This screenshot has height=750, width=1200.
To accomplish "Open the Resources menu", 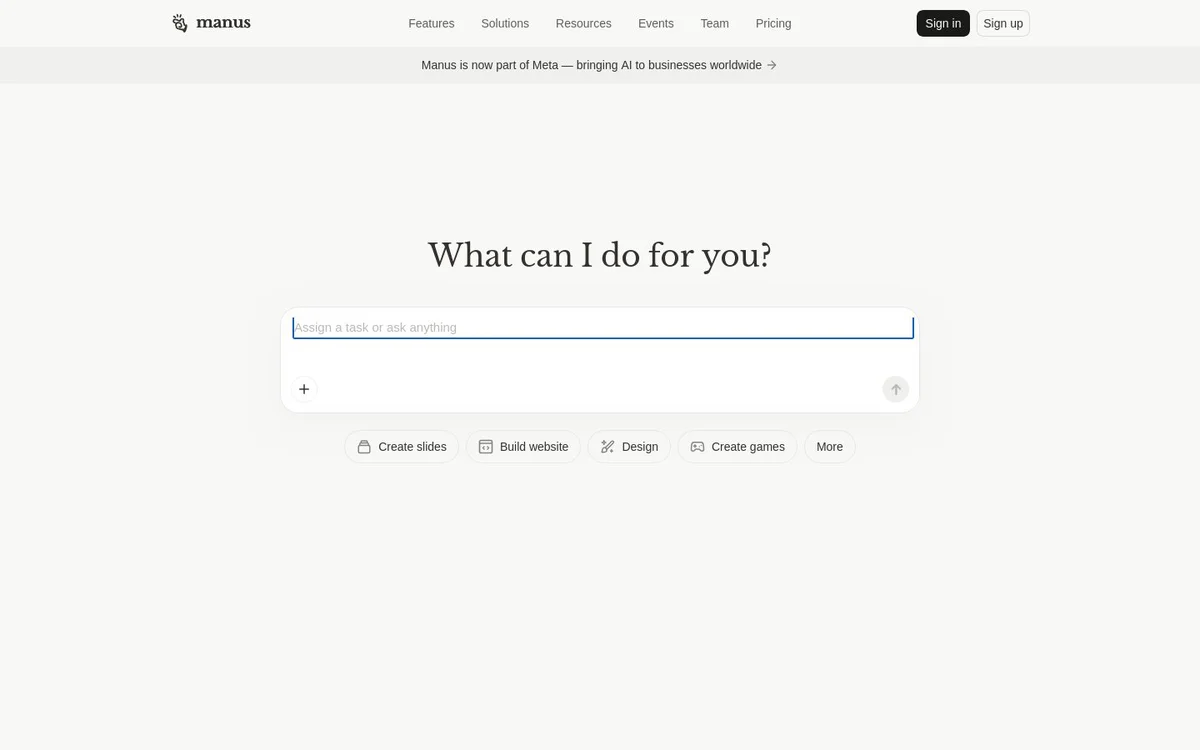I will tap(584, 23).
